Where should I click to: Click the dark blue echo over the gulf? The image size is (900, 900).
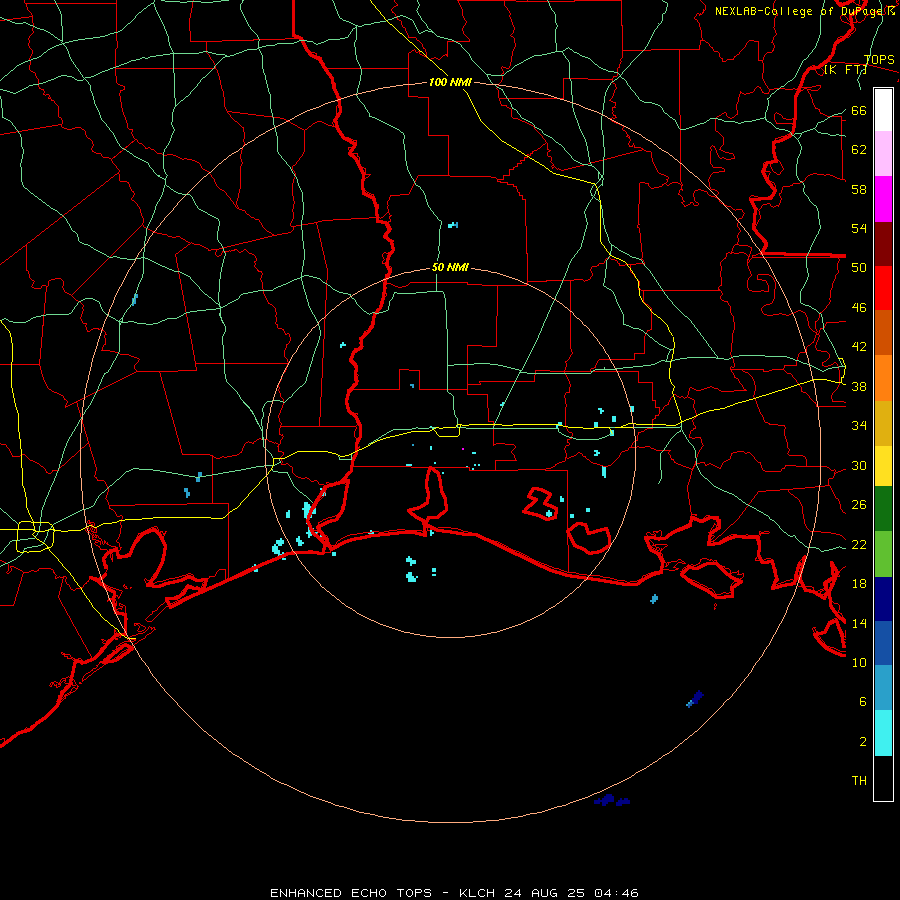tap(695, 699)
